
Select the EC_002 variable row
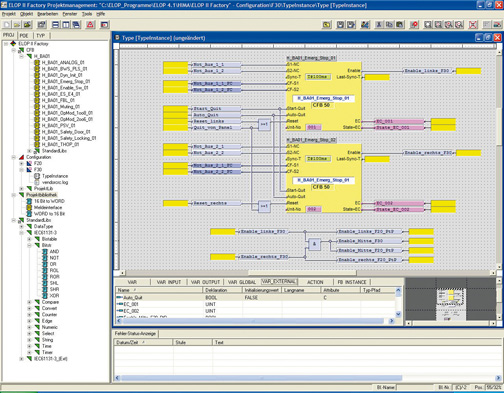click(256, 311)
